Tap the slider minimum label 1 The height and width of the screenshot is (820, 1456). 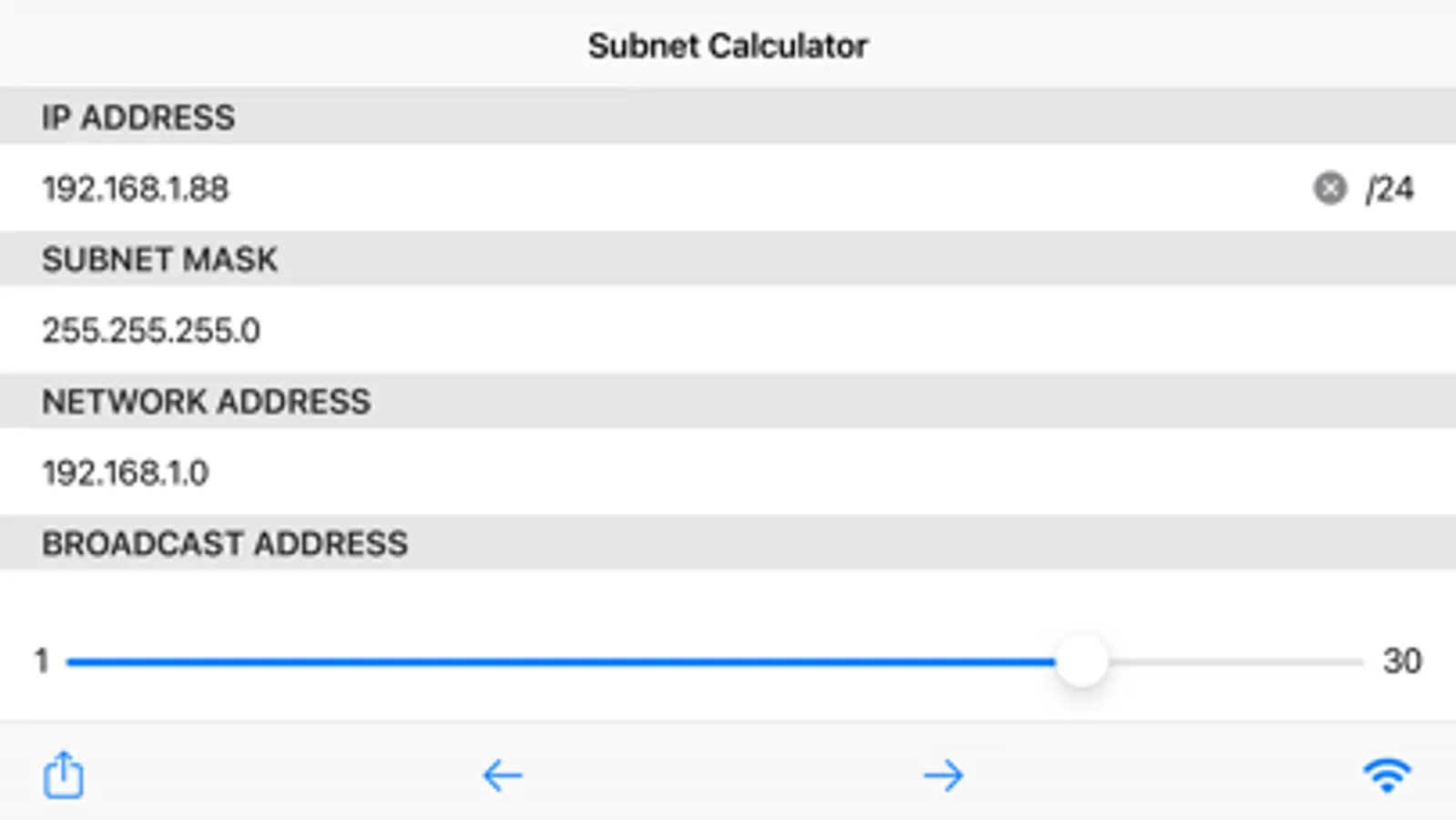pos(41,661)
